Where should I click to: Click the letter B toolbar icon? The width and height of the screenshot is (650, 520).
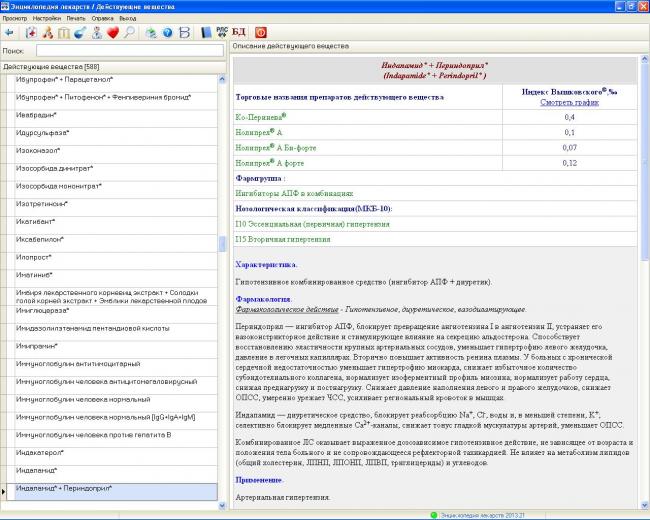tap(184, 32)
